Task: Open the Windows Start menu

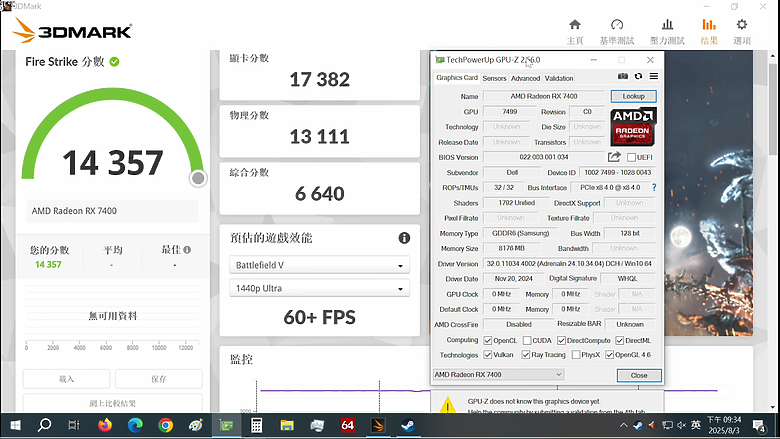Action: click(15, 426)
